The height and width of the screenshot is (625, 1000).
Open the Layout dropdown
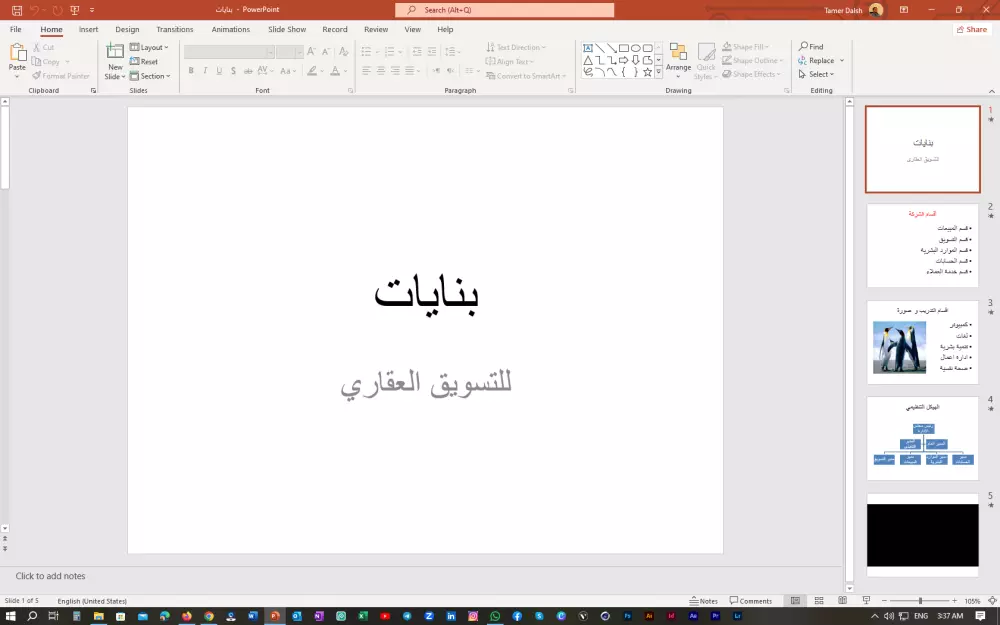tap(150, 47)
